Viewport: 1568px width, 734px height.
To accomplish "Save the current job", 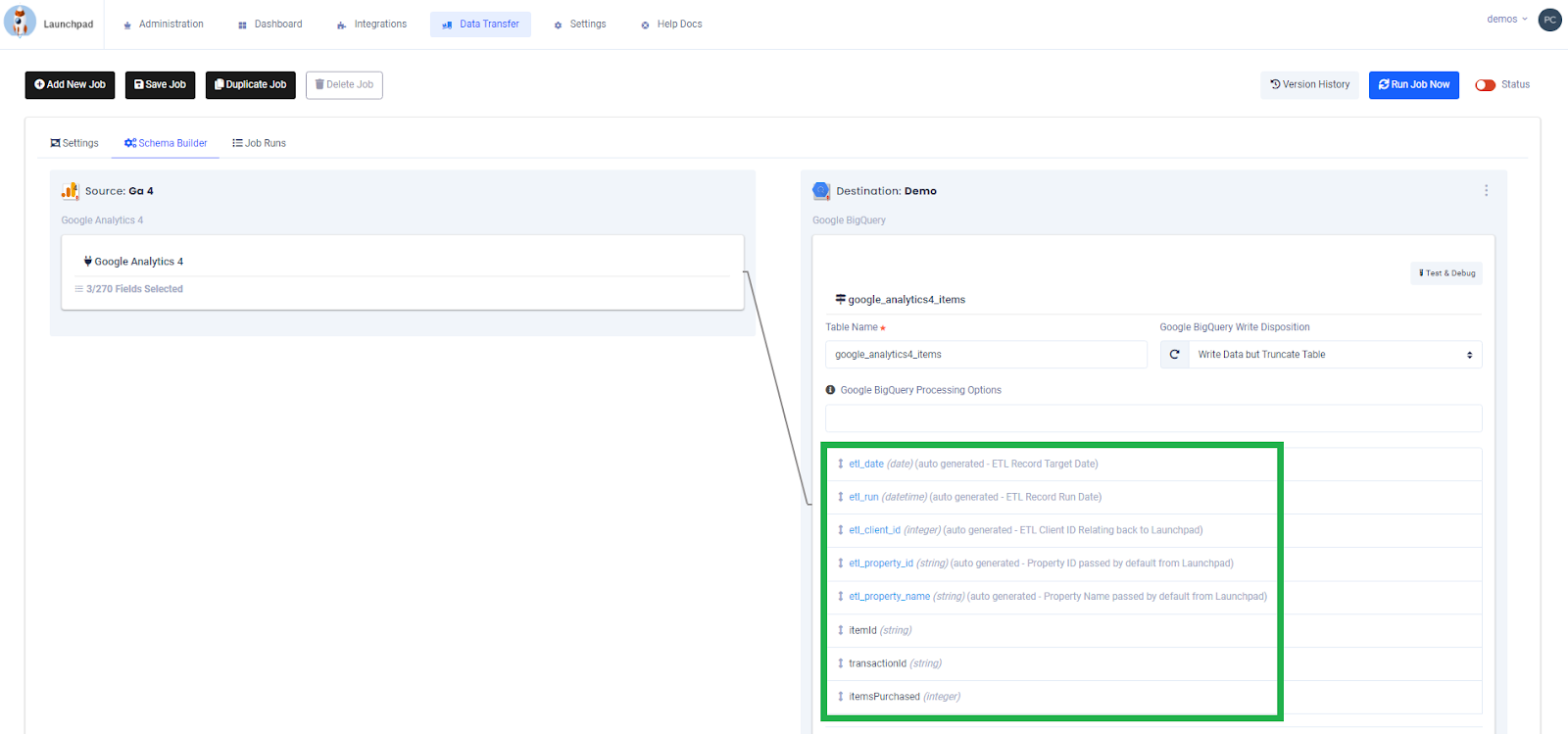I will tap(160, 85).
